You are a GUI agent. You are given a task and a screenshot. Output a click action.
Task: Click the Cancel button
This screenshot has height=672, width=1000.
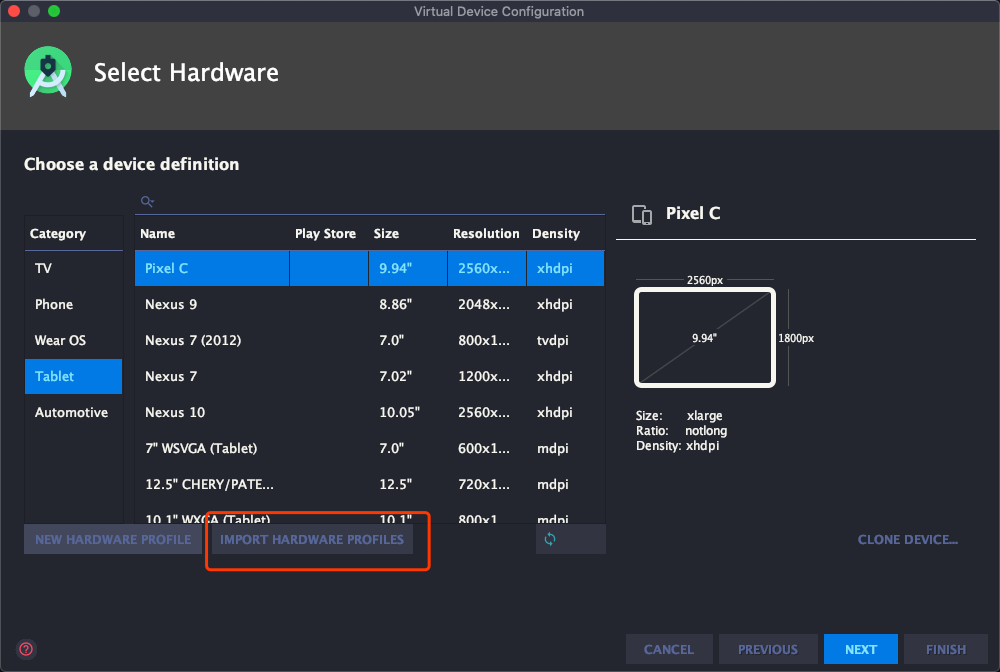(x=669, y=649)
